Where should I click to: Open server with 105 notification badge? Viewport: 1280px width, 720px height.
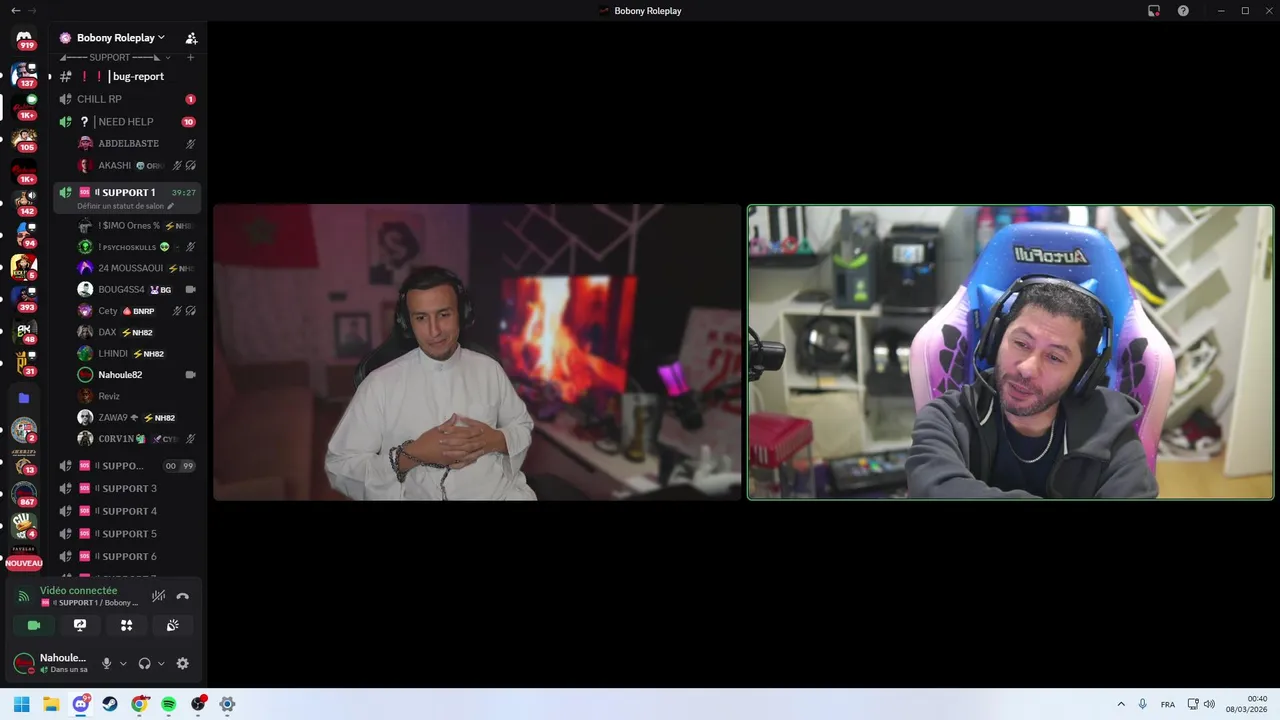24,139
